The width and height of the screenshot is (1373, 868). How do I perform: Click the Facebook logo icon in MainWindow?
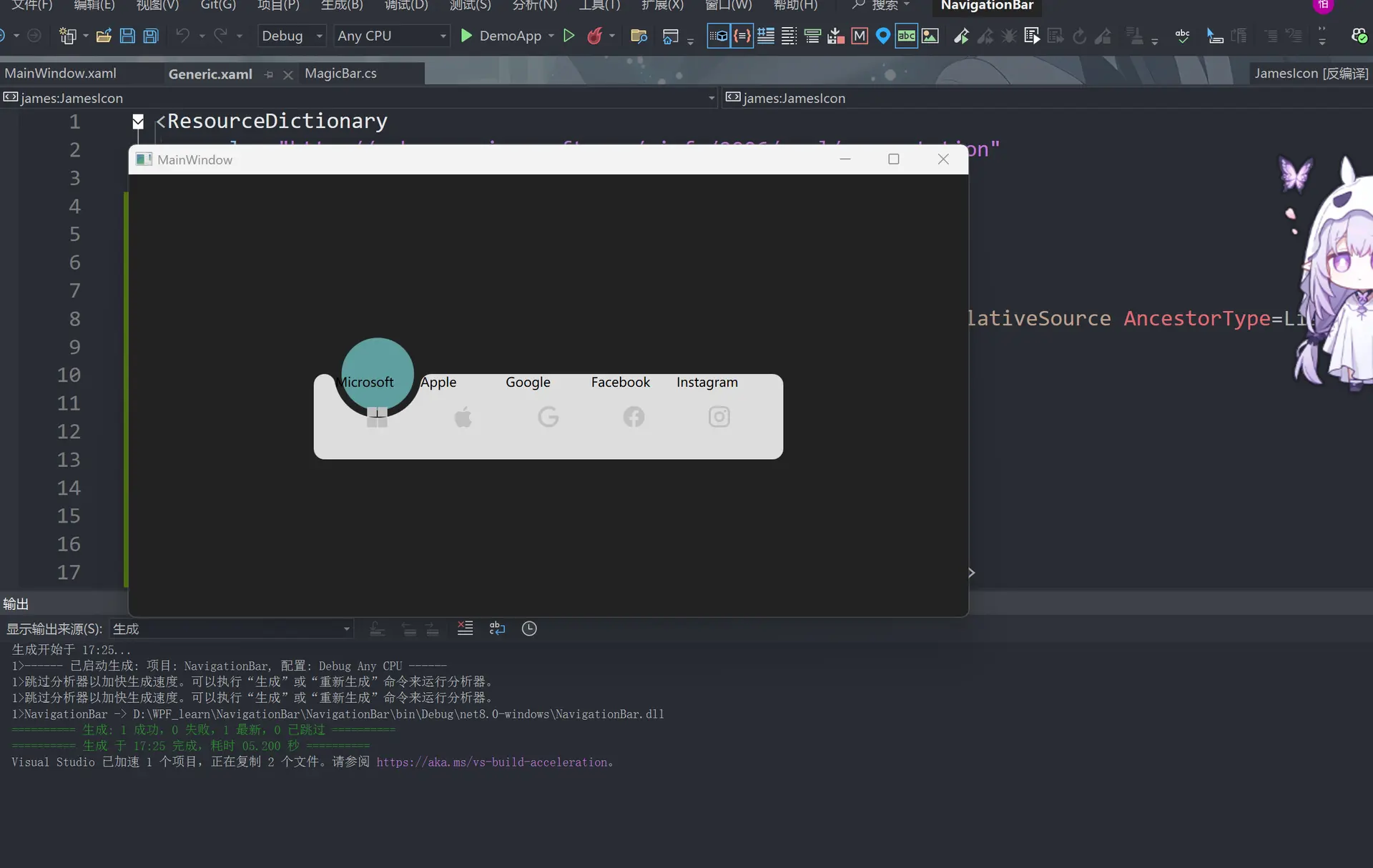click(x=634, y=417)
